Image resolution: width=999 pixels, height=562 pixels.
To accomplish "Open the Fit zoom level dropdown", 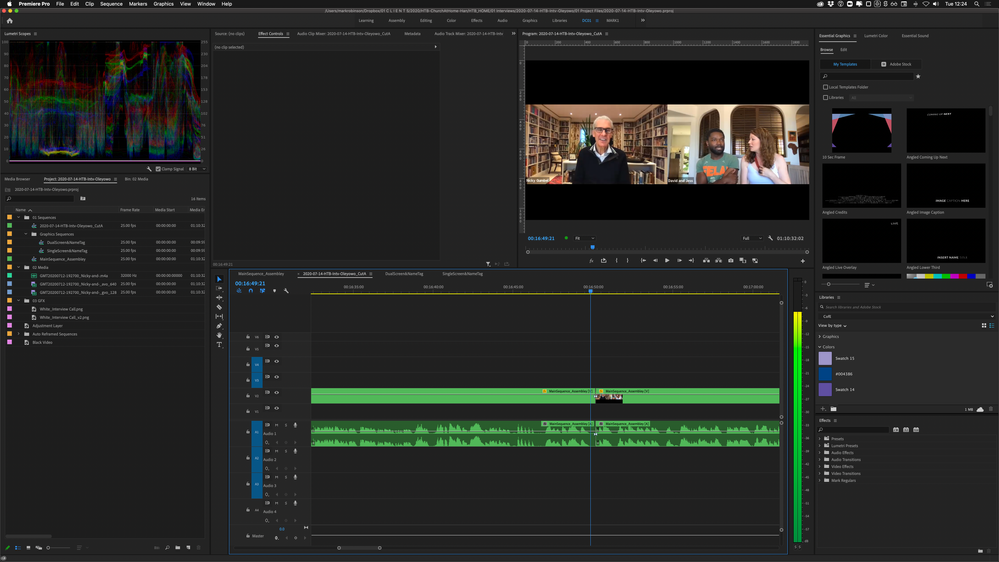I will tap(585, 238).
